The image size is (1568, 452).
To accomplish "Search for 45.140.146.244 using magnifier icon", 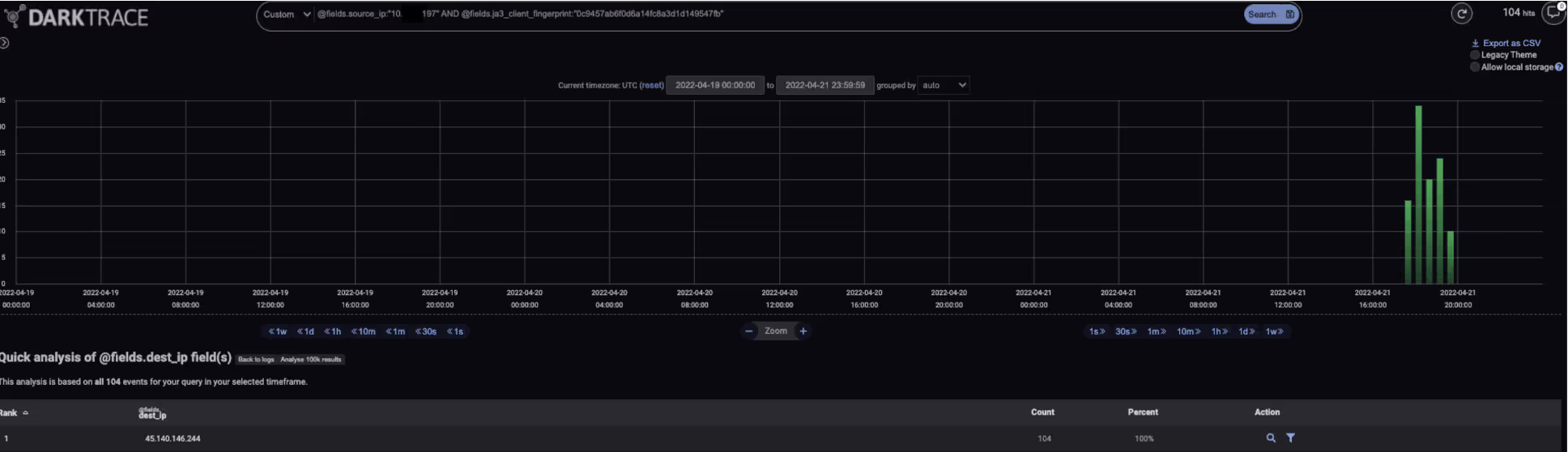I will coord(1271,438).
